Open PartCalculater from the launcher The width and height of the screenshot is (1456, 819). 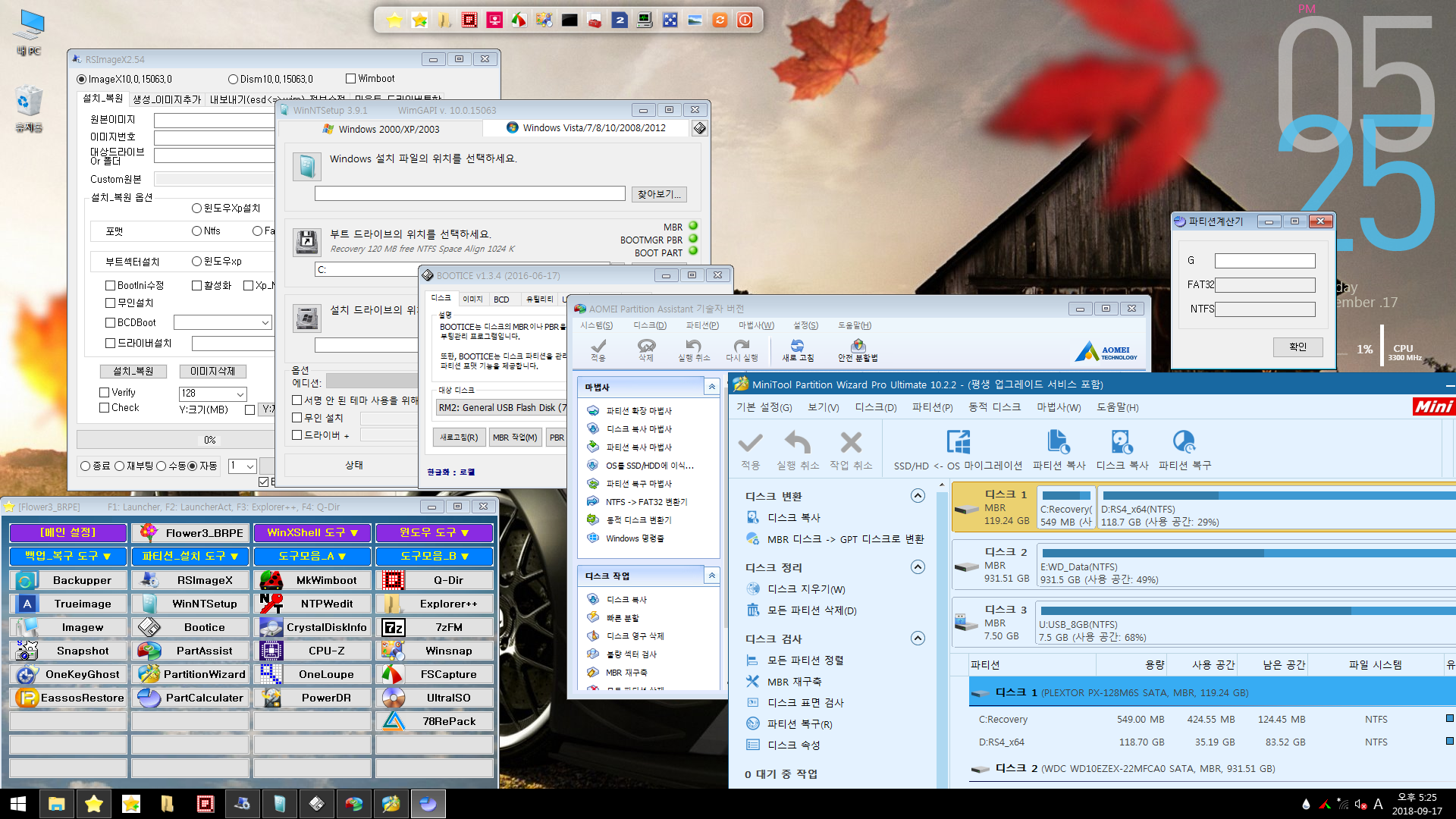(190, 698)
